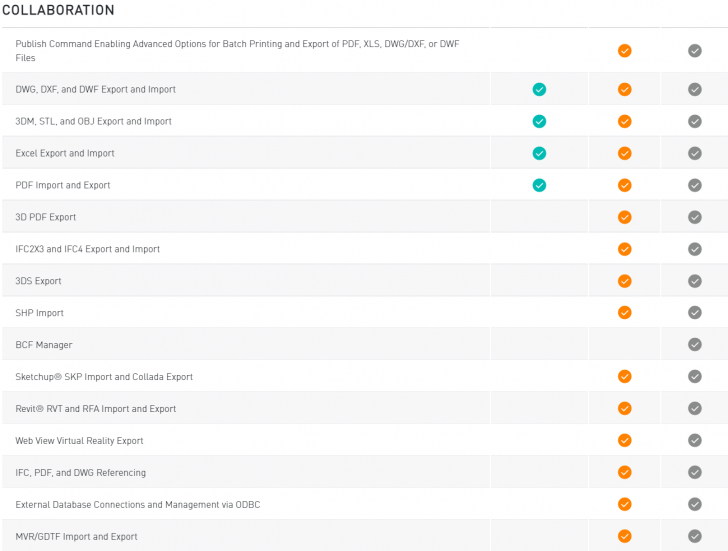Click the Publish Command batch printing description
Screen dimensions: 728x551
(237, 51)
